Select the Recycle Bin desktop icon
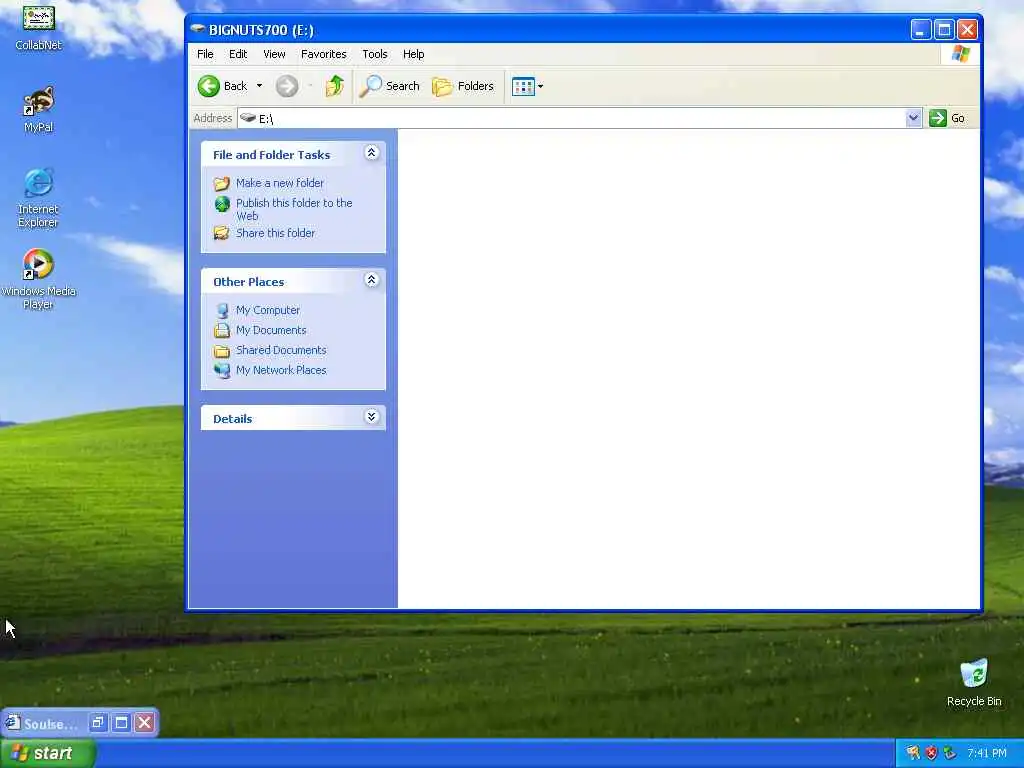 point(974,683)
